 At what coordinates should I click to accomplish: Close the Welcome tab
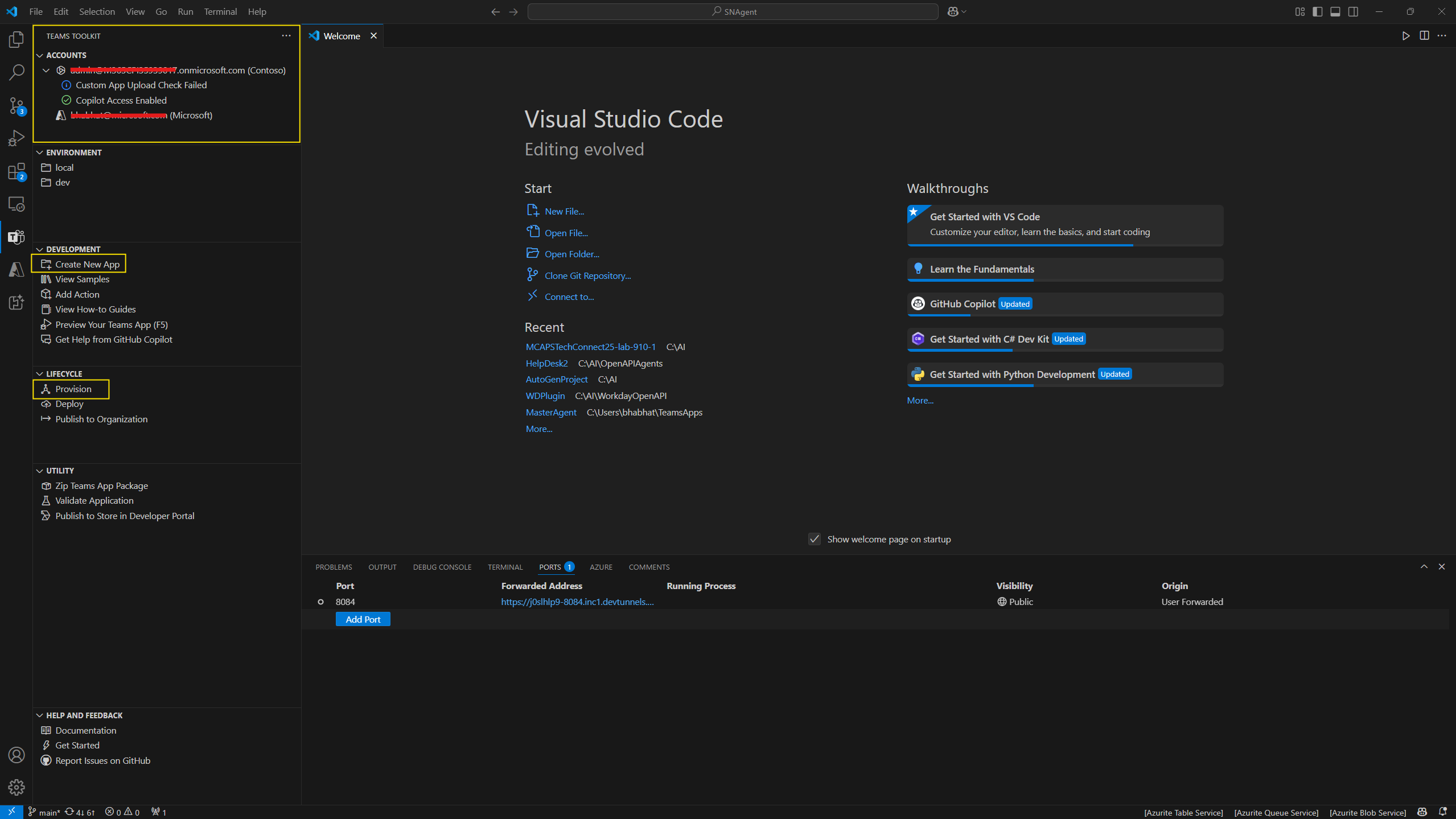[x=373, y=36]
